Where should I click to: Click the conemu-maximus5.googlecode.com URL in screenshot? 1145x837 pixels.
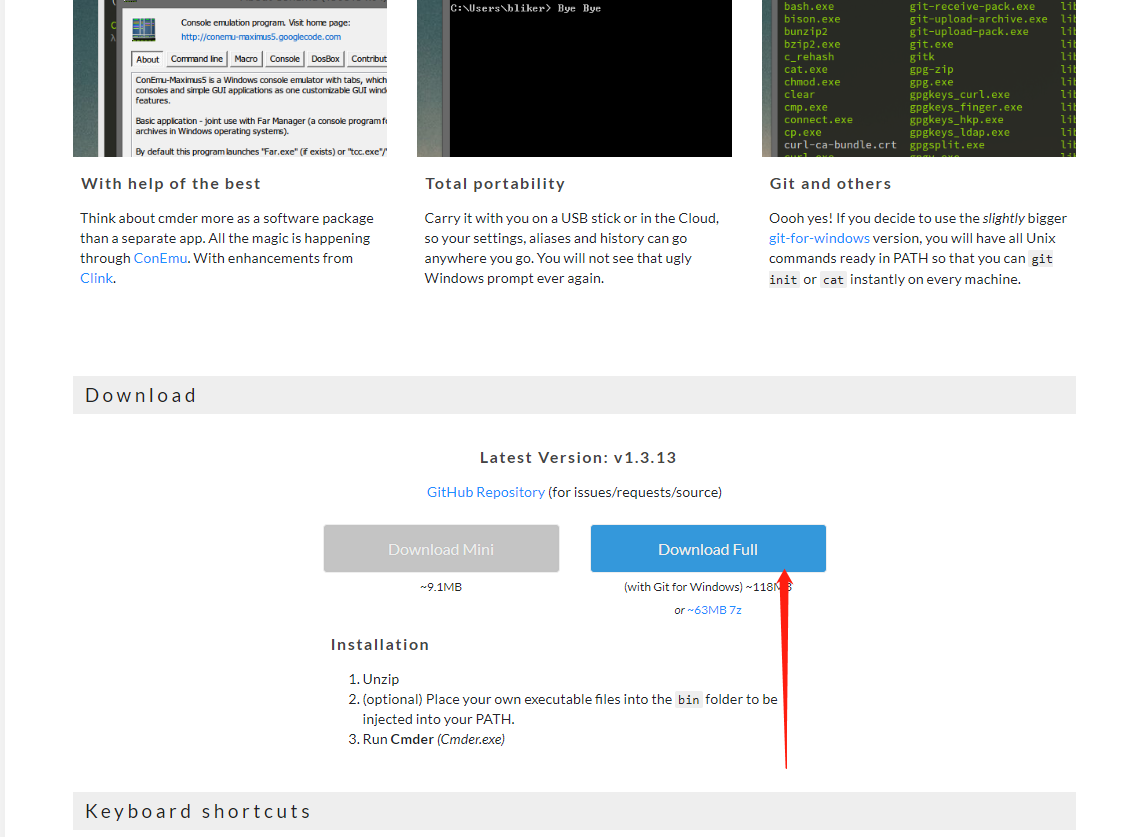pos(261,37)
